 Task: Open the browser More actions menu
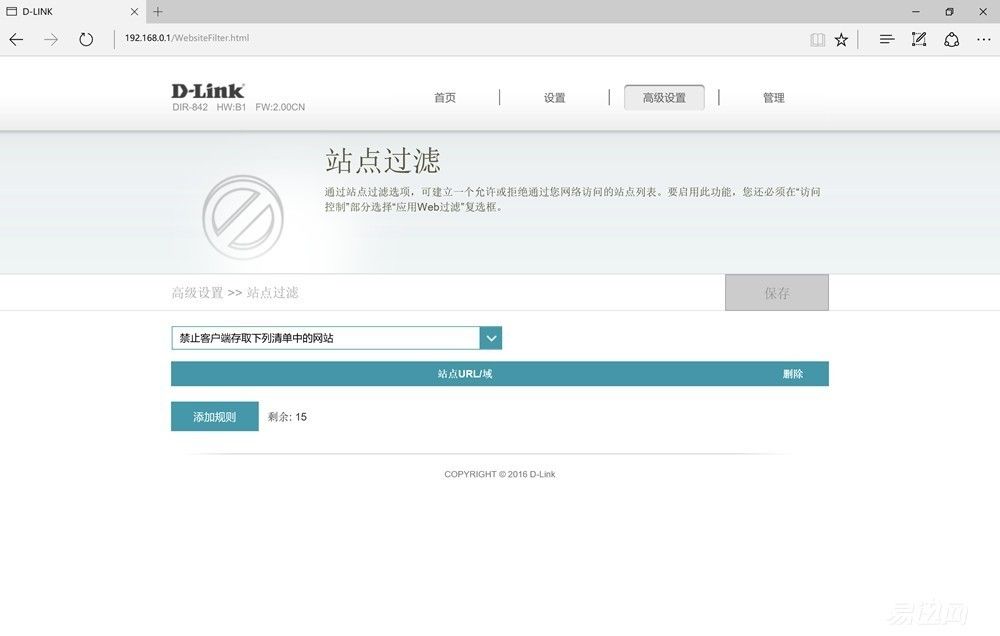983,40
